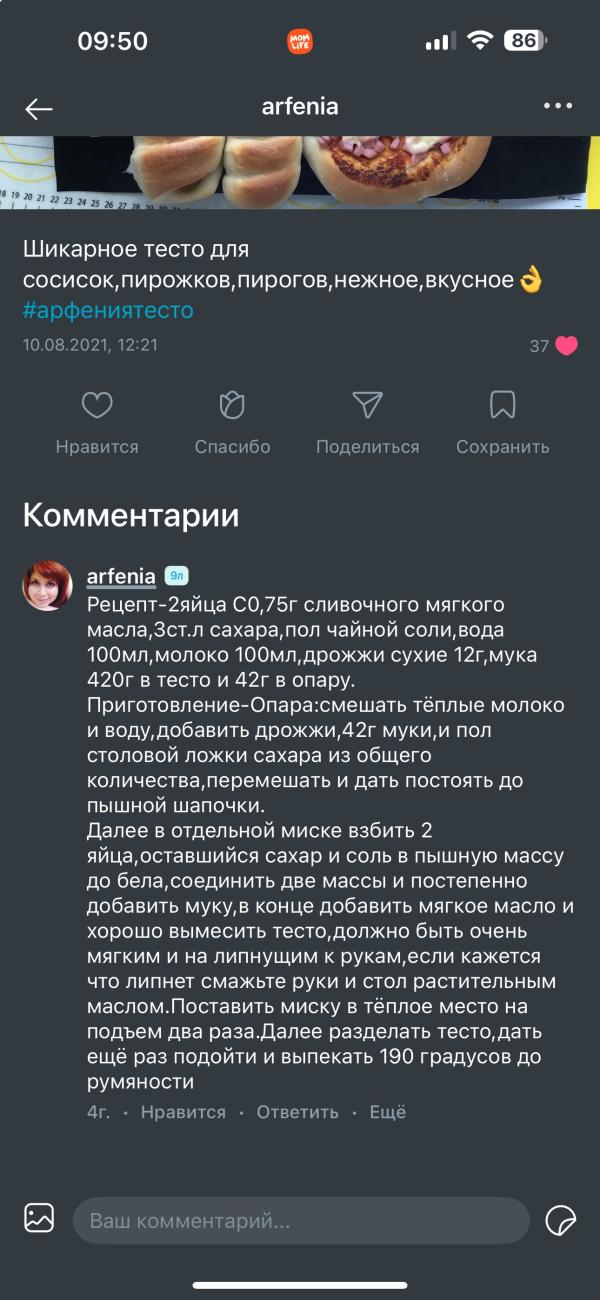600x1300 pixels.
Task: Tap the comment input field Ваш комментарий
Action: (300, 1219)
